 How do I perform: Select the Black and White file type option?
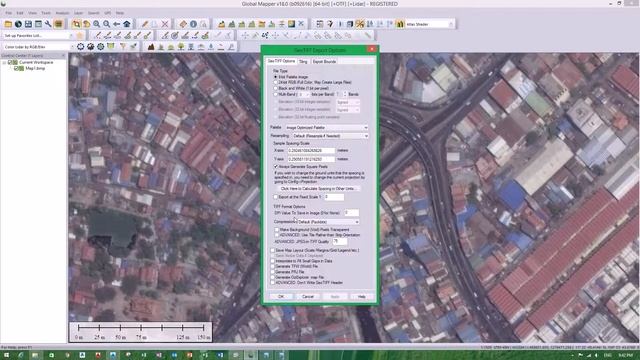(276, 88)
